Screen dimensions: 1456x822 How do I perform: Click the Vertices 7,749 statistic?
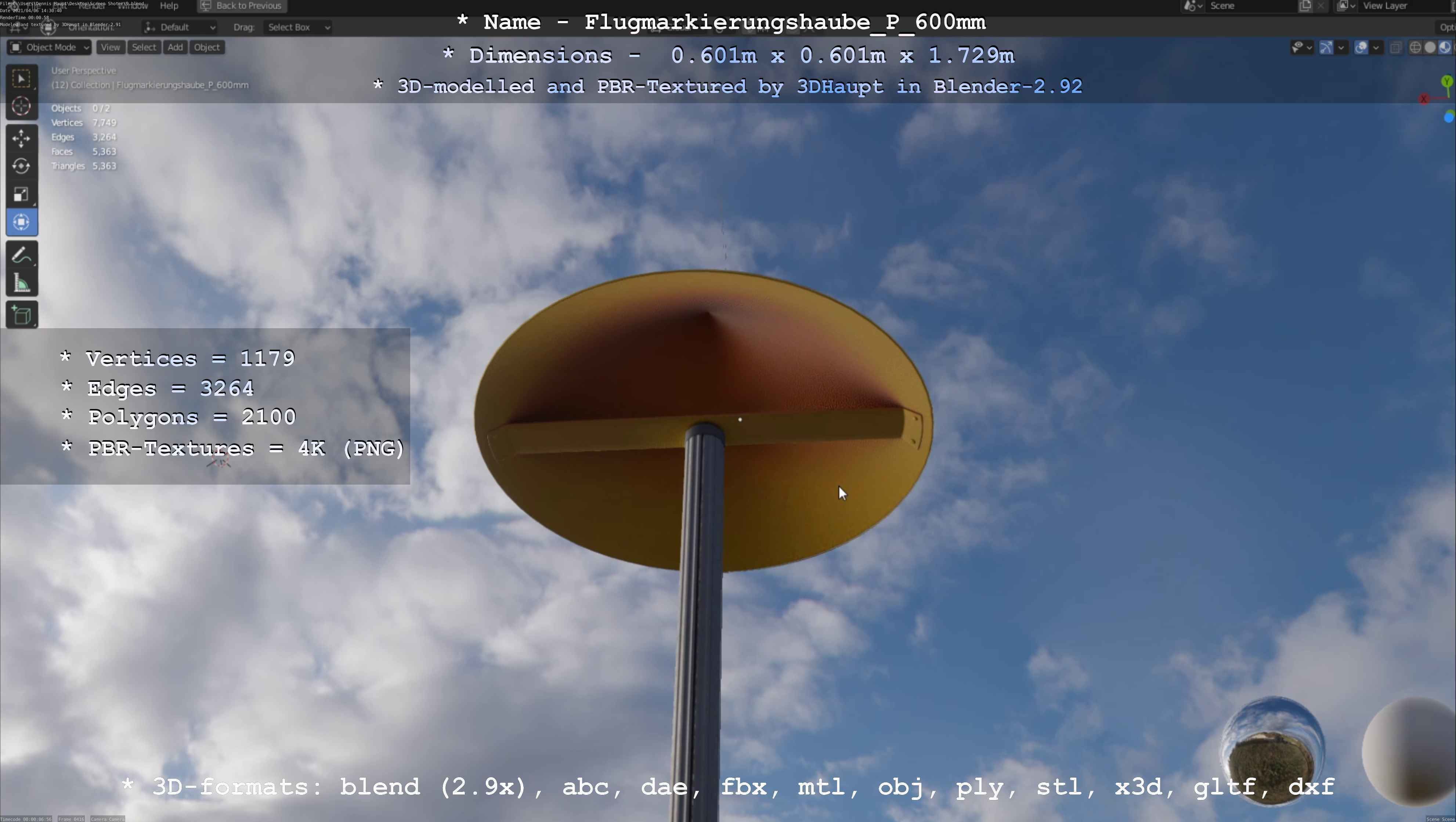tap(84, 123)
